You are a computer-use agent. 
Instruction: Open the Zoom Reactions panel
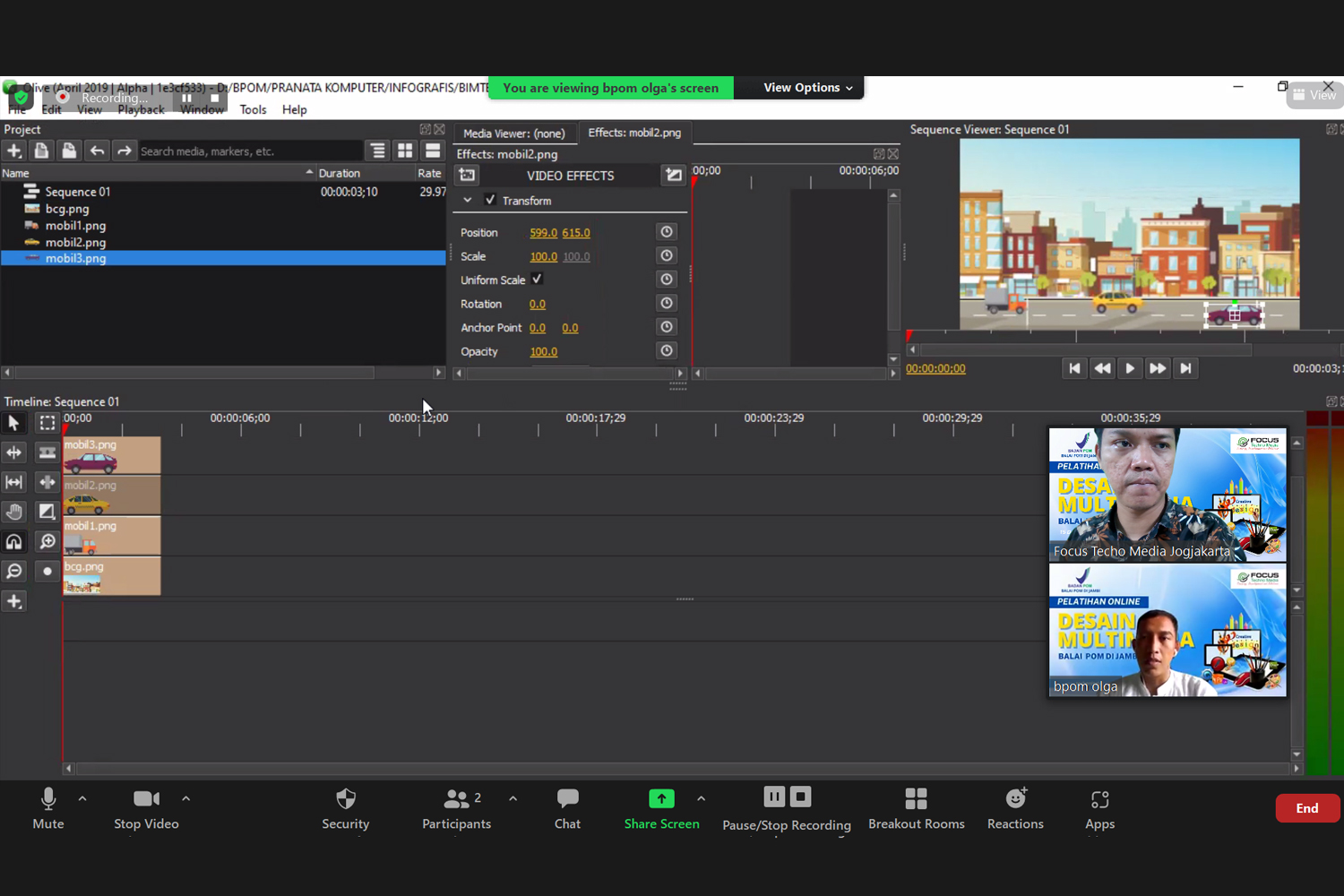[x=1014, y=808]
